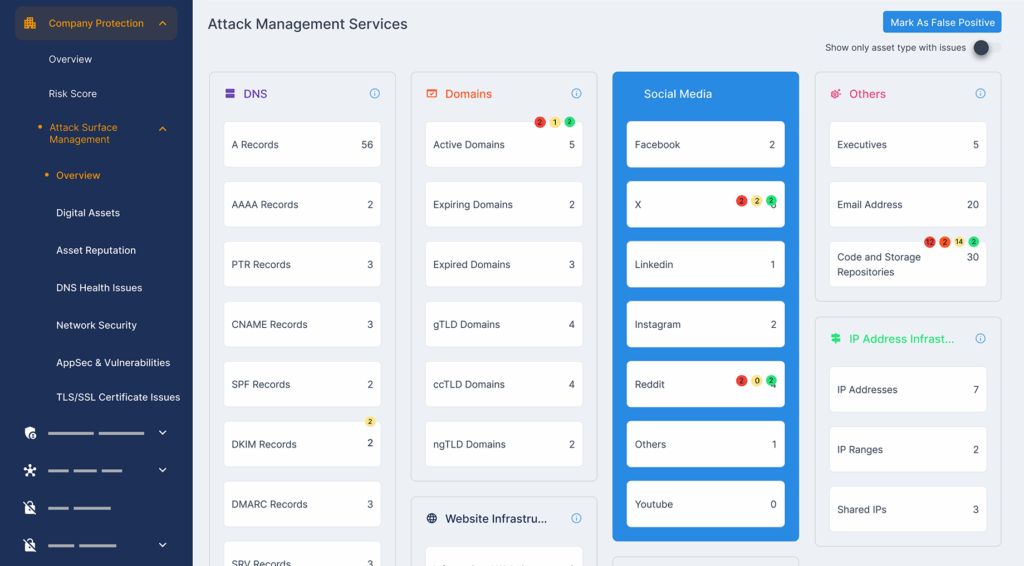Click the yellow badge on Reddit card
The height and width of the screenshot is (566, 1024).
click(x=756, y=381)
